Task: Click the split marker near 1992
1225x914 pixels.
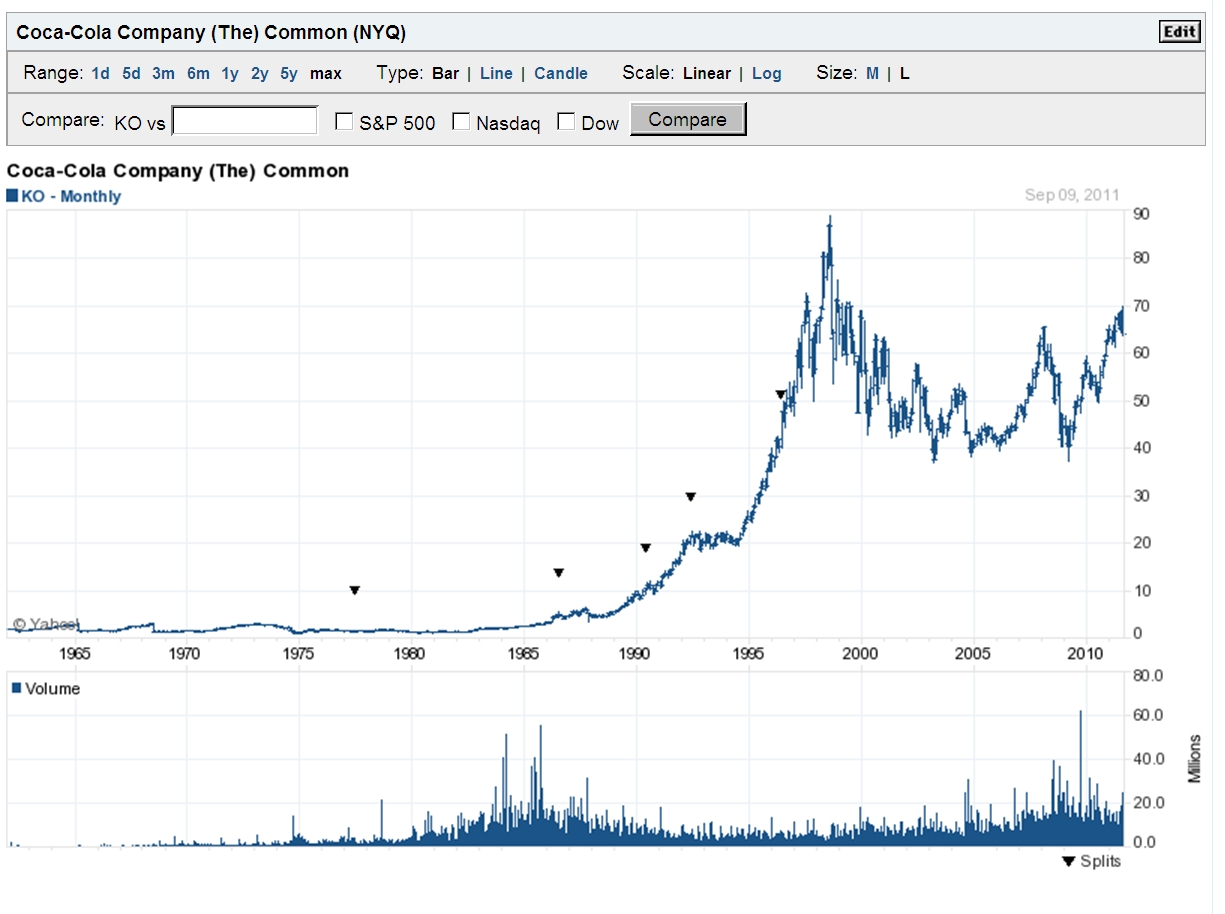Action: click(x=690, y=496)
